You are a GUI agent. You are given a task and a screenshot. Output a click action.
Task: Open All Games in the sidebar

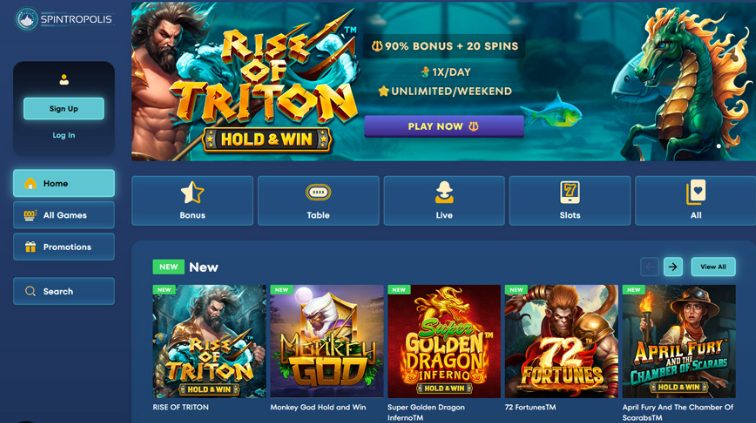64,215
